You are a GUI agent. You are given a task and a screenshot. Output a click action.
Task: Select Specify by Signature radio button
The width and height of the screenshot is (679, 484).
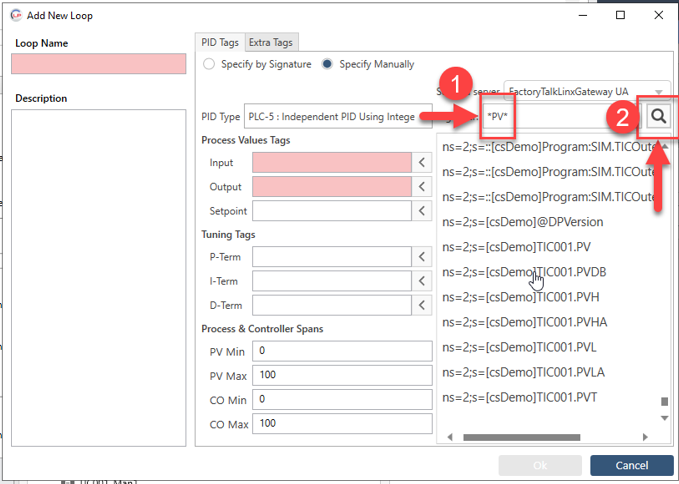(x=209, y=64)
